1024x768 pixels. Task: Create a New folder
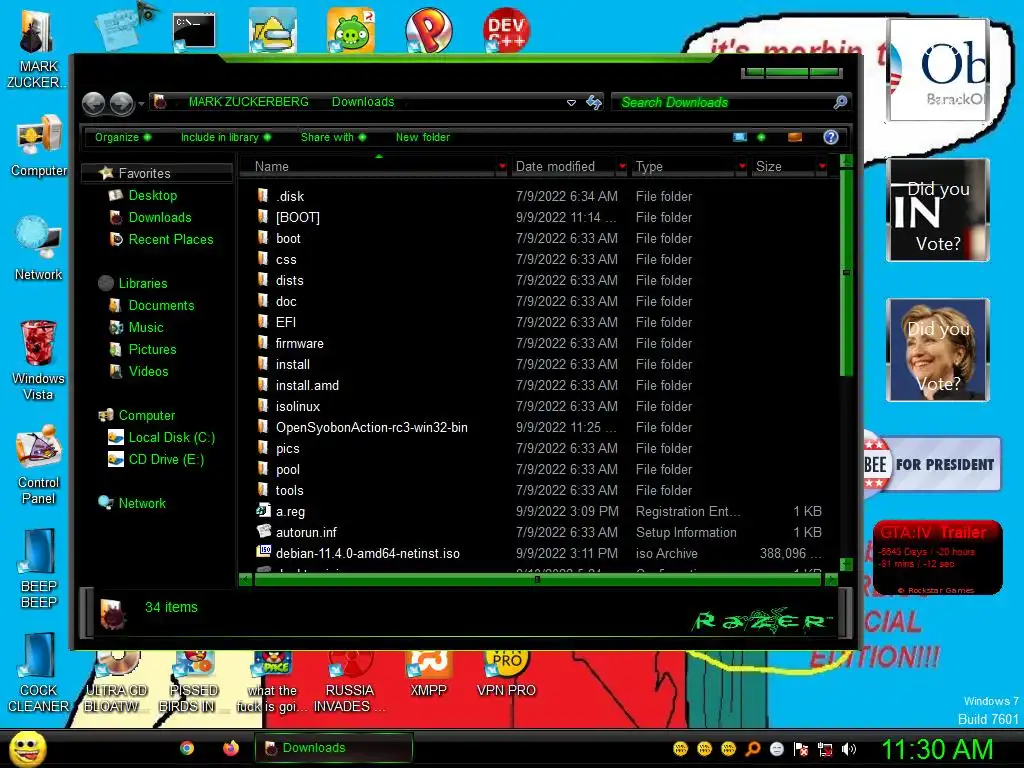(x=423, y=137)
